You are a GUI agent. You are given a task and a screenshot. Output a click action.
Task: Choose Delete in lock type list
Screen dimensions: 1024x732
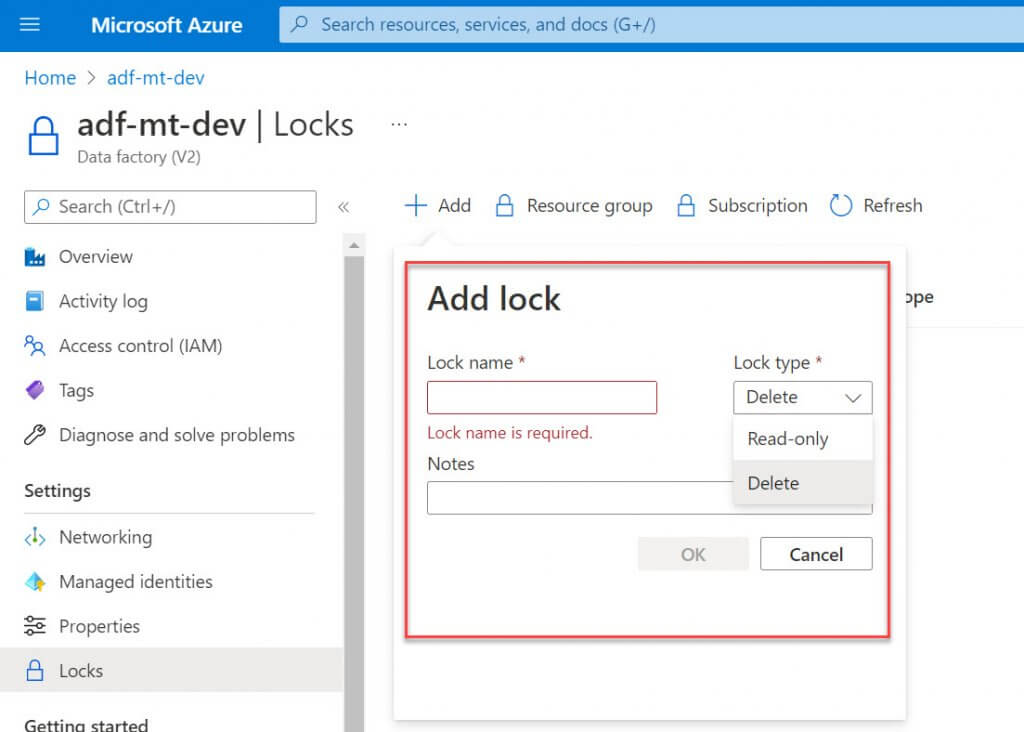click(x=773, y=483)
